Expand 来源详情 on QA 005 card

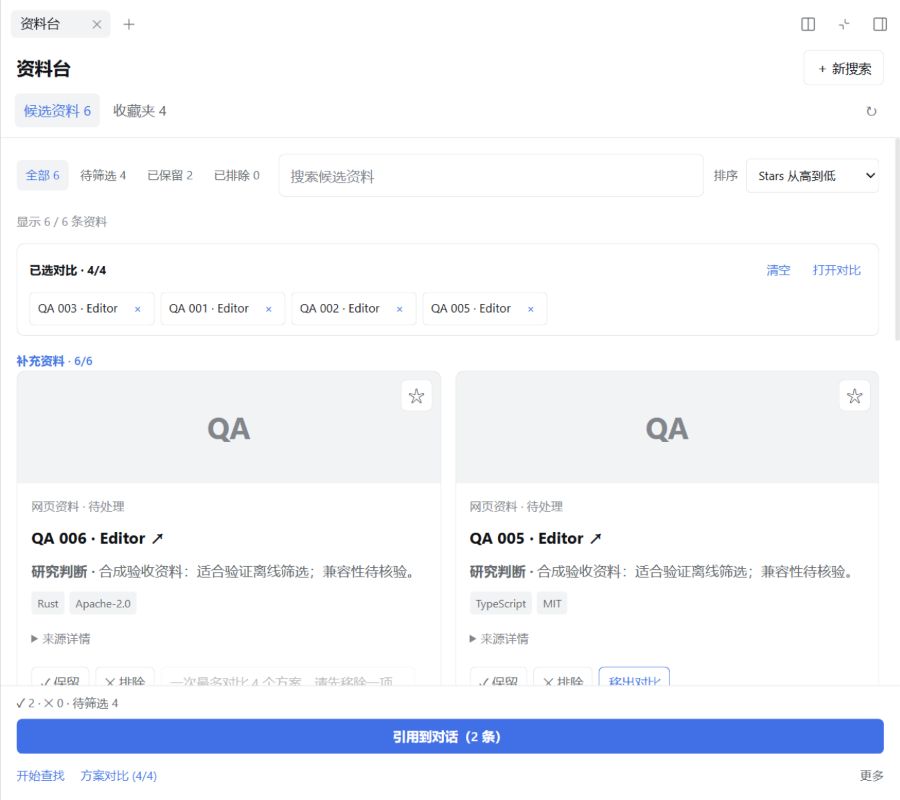click(499, 639)
